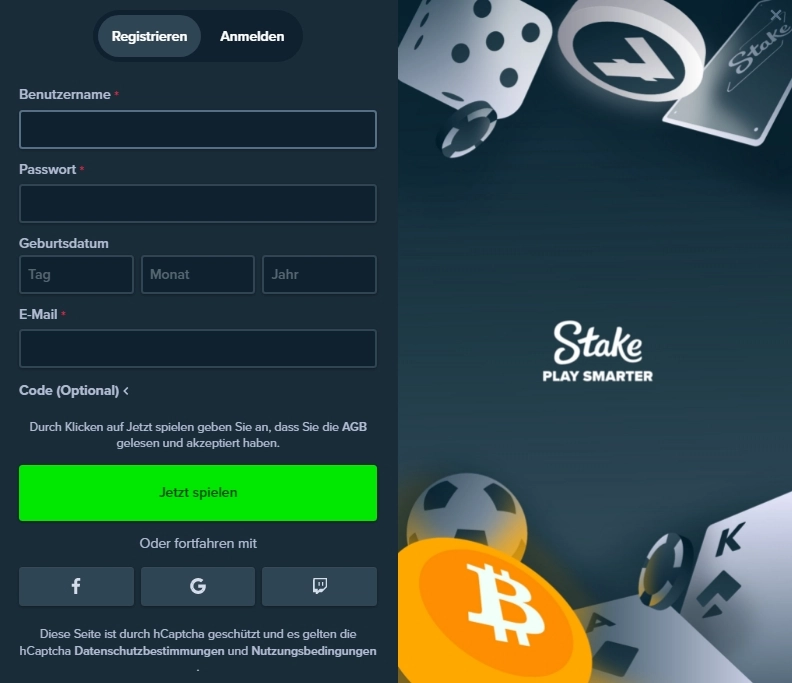The height and width of the screenshot is (683, 792).
Task: Click the Stake logo in the banner
Action: click(x=598, y=351)
